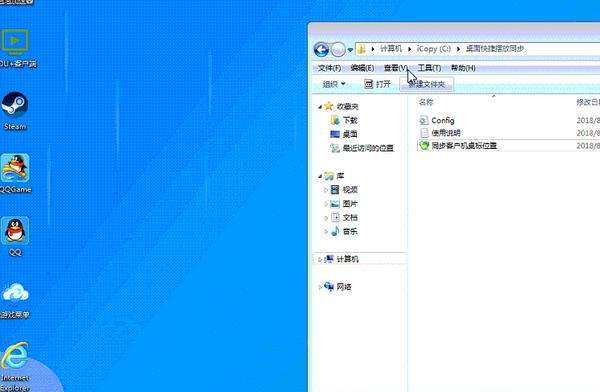The height and width of the screenshot is (392, 600).
Task: Click the folder icon in address bar
Action: [x=362, y=49]
